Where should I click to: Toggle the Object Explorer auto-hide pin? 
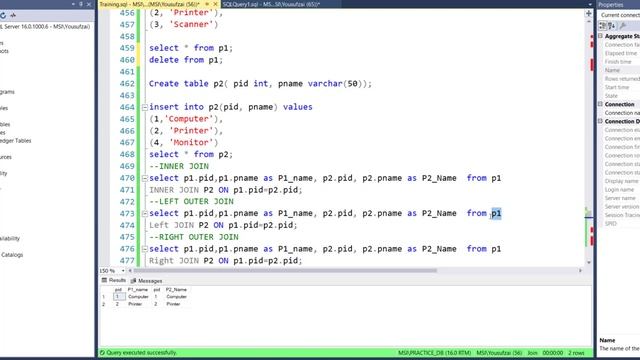[x=81, y=4]
